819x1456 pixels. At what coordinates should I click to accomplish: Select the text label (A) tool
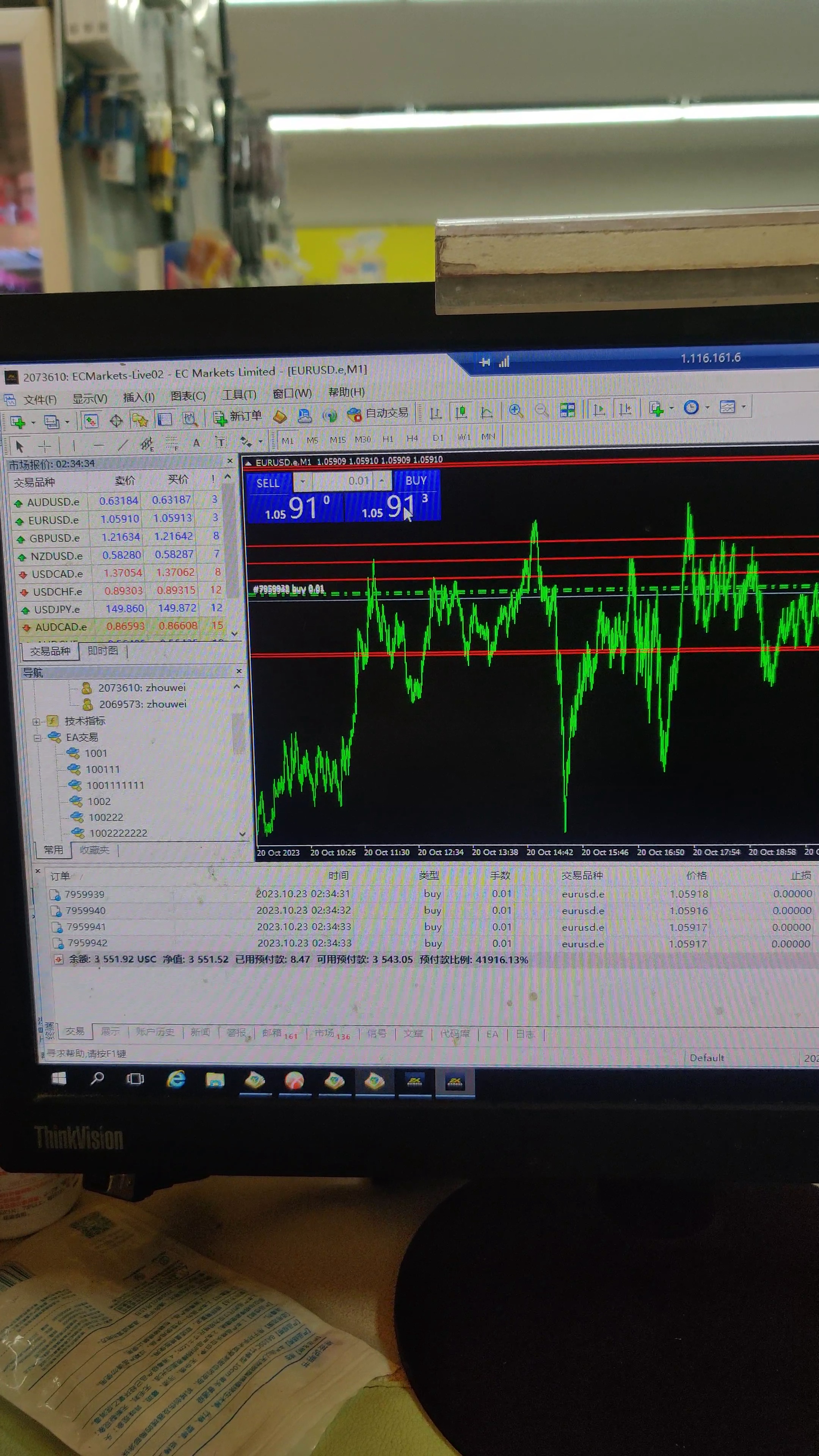click(x=196, y=443)
